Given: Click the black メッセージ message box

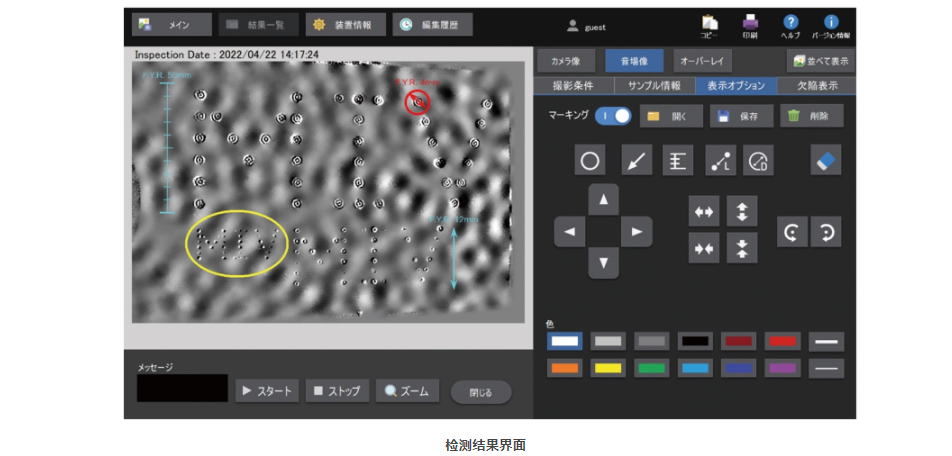Looking at the screenshot, I should (x=182, y=388).
